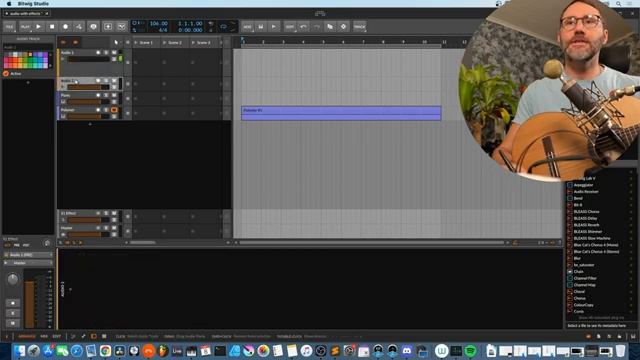Solo the Audio 1 track
Viewport: 640px width, 360px height.
tap(106, 53)
